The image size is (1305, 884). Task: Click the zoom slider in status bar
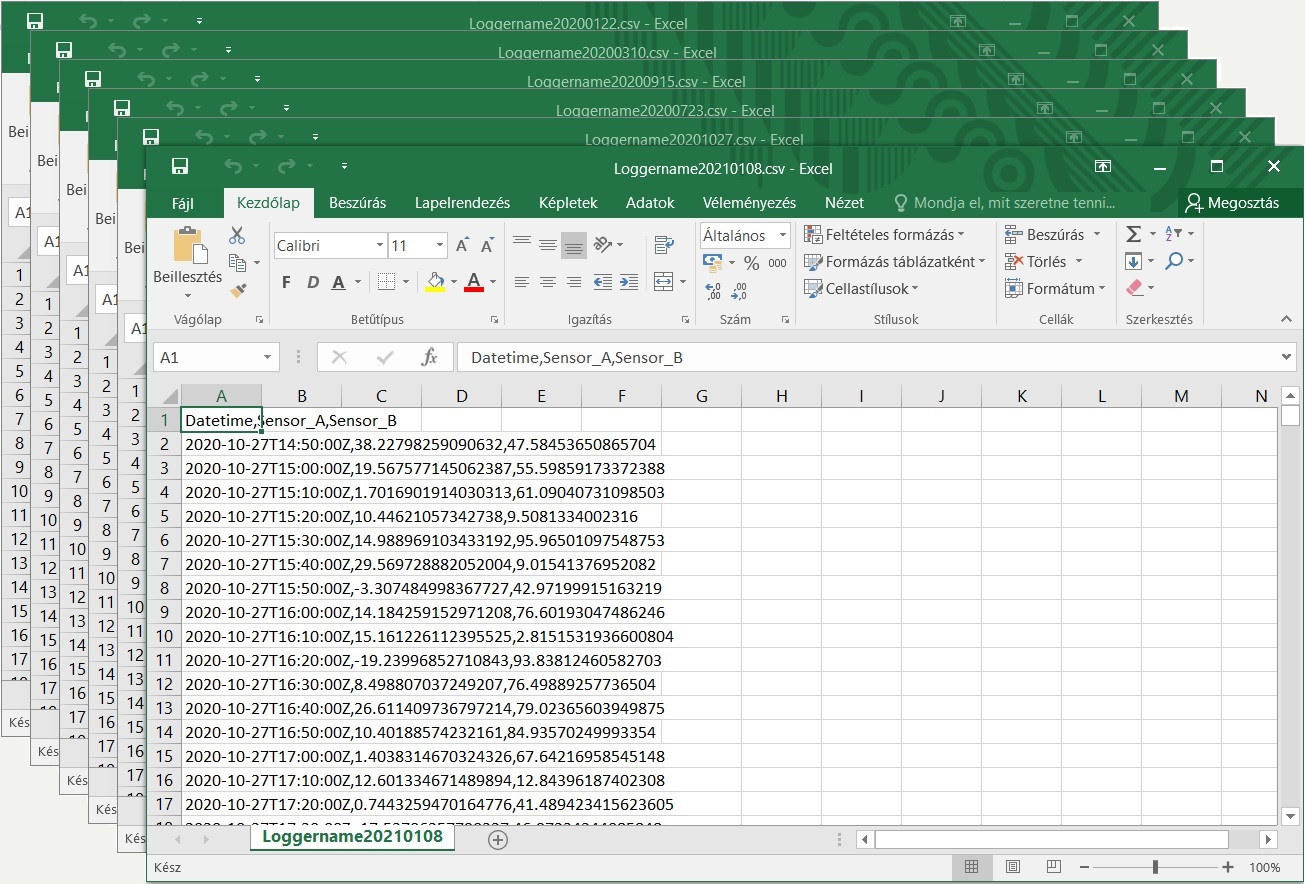click(1156, 867)
